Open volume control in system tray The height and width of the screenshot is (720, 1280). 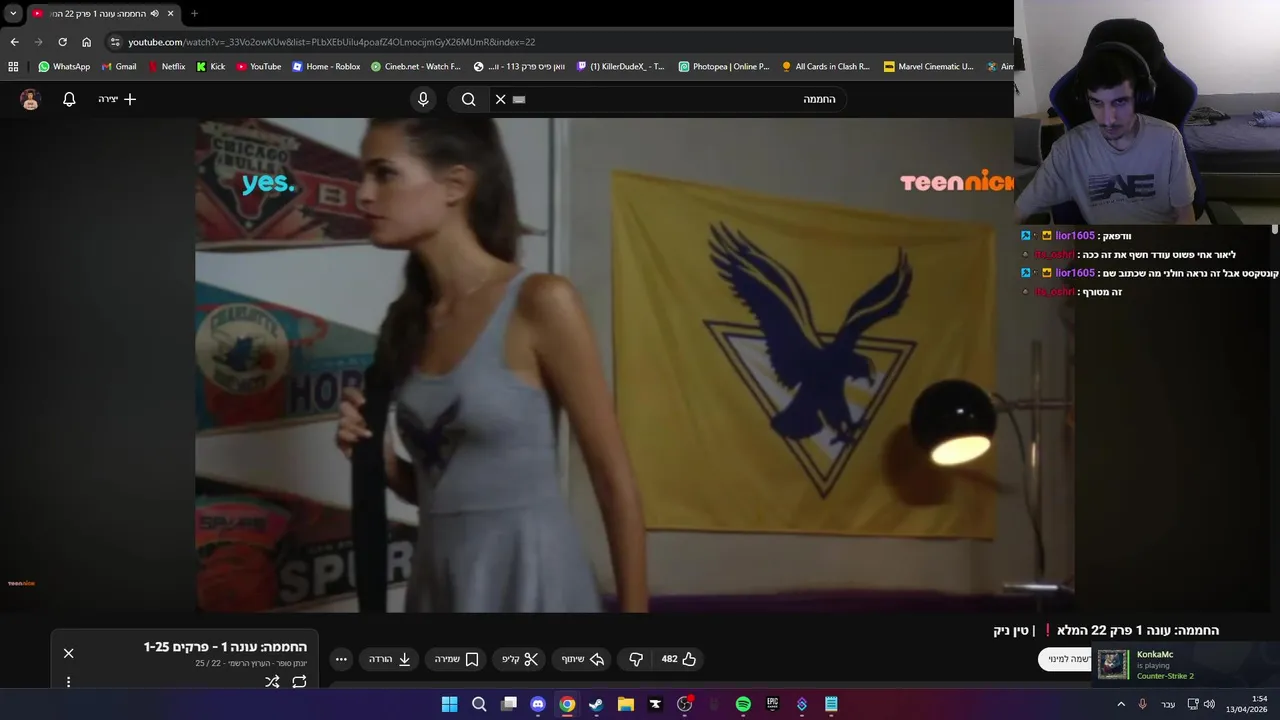1208,704
